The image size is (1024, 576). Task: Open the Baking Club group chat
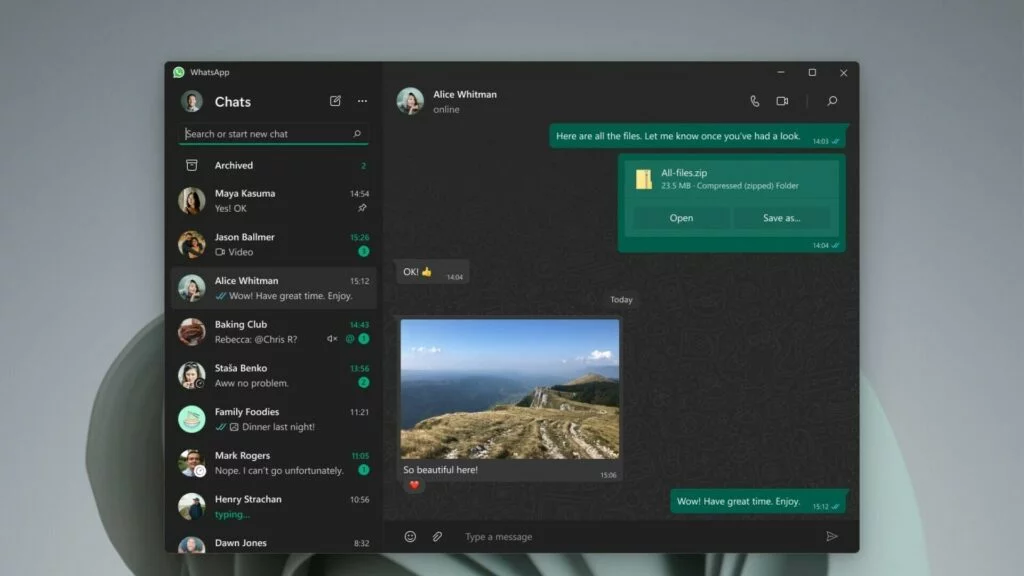click(274, 332)
